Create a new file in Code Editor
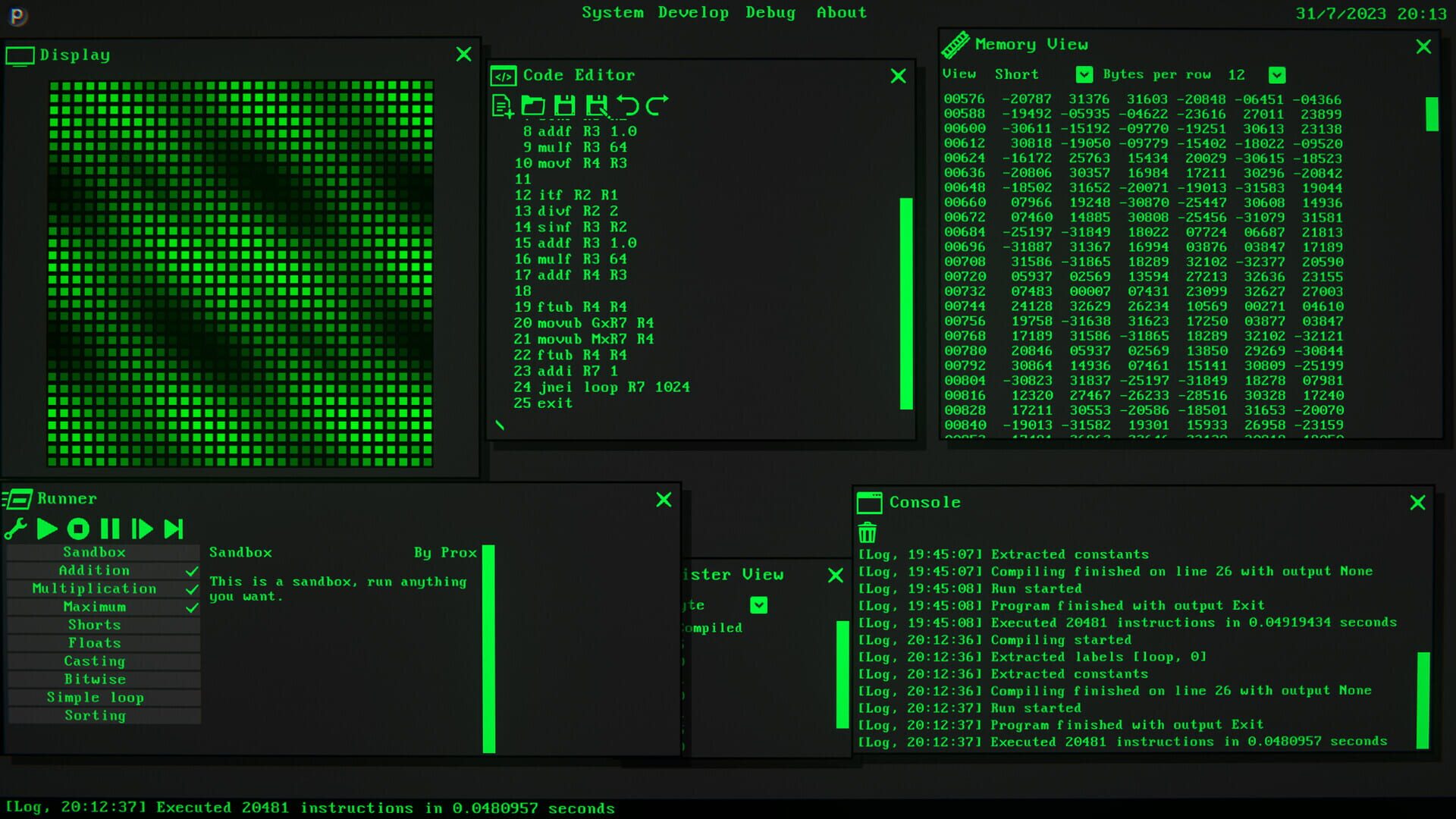The height and width of the screenshot is (819, 1456). click(x=502, y=106)
